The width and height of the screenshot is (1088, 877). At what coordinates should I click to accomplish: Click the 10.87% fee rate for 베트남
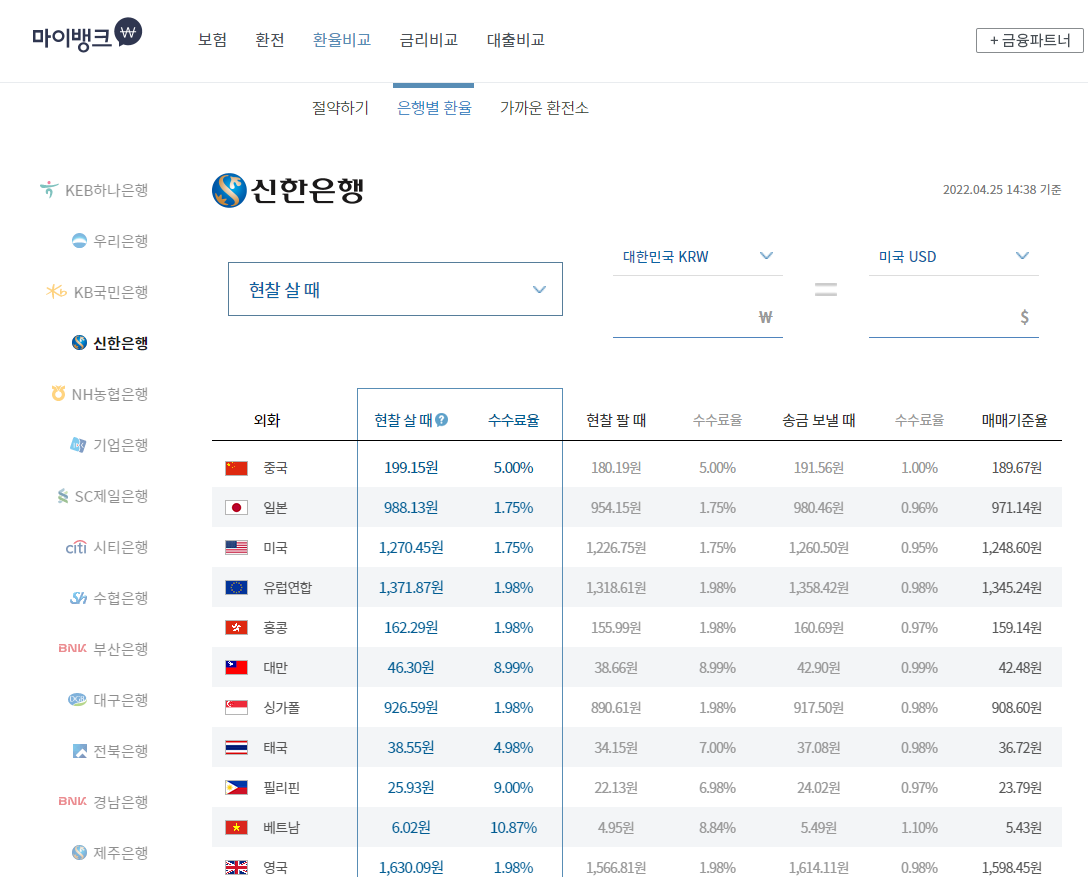[x=513, y=828]
